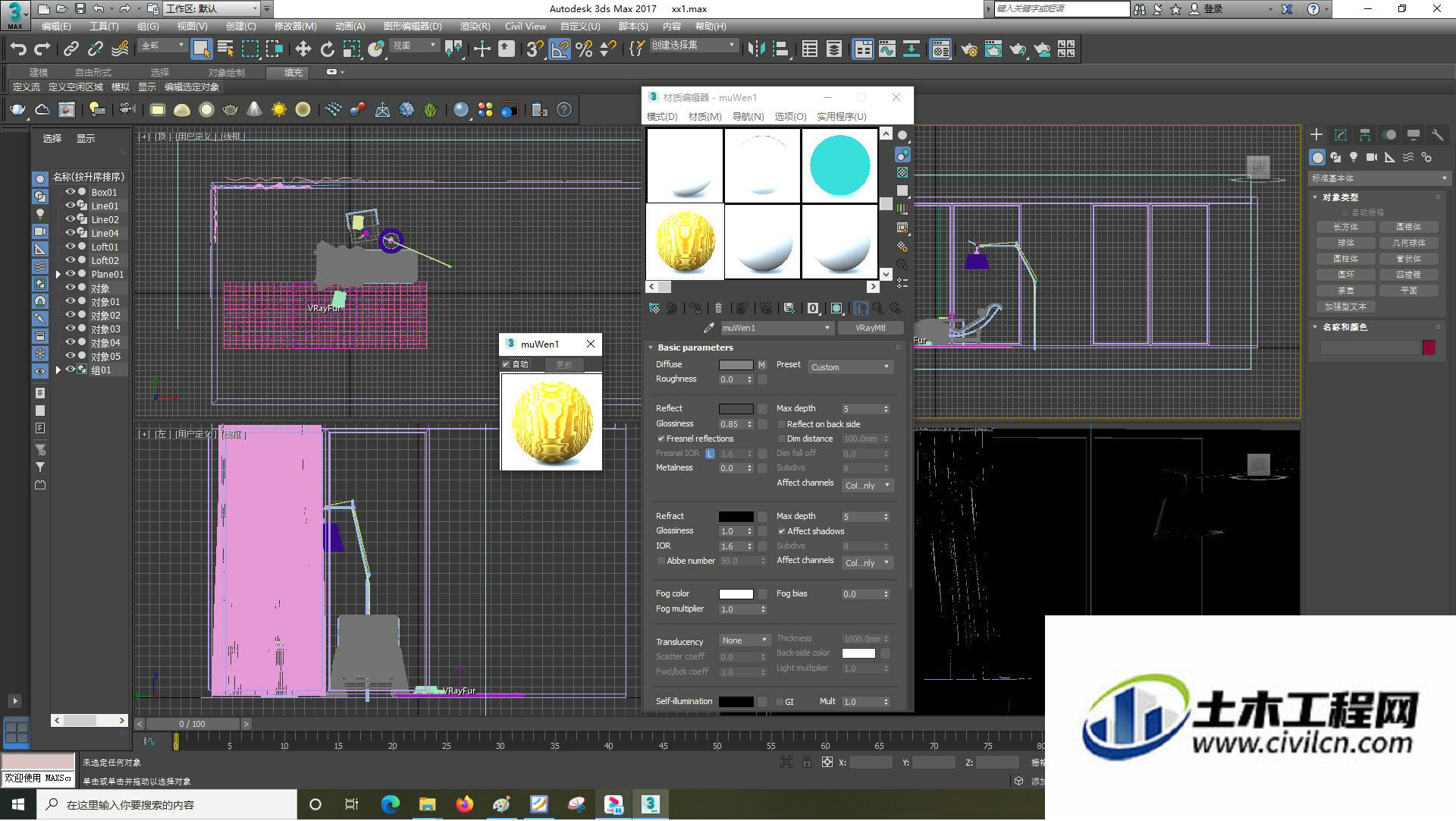Open the Utilities wrench panel tab
The image size is (1456, 821).
[1437, 135]
